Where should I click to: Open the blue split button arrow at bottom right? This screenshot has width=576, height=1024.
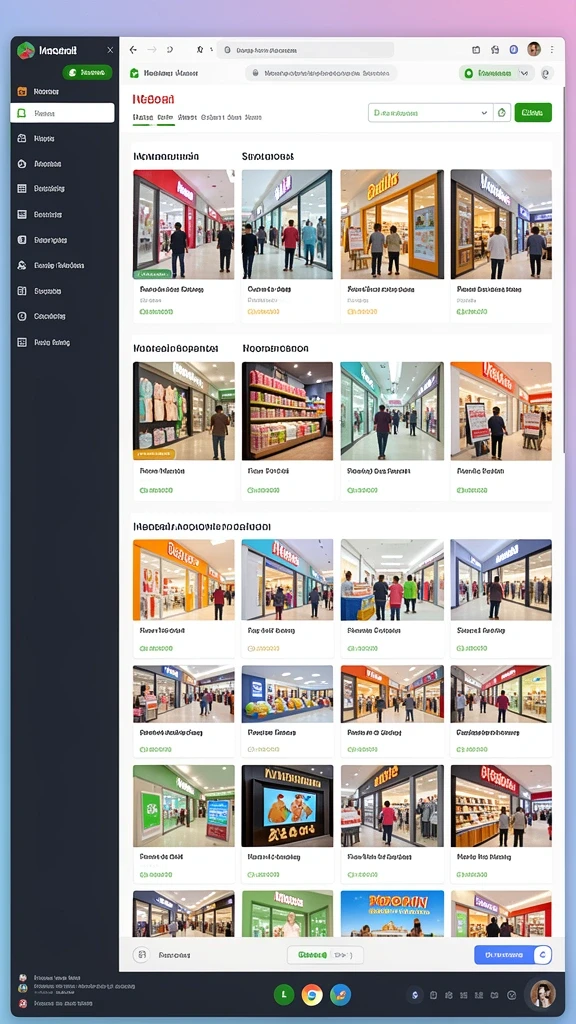click(542, 955)
